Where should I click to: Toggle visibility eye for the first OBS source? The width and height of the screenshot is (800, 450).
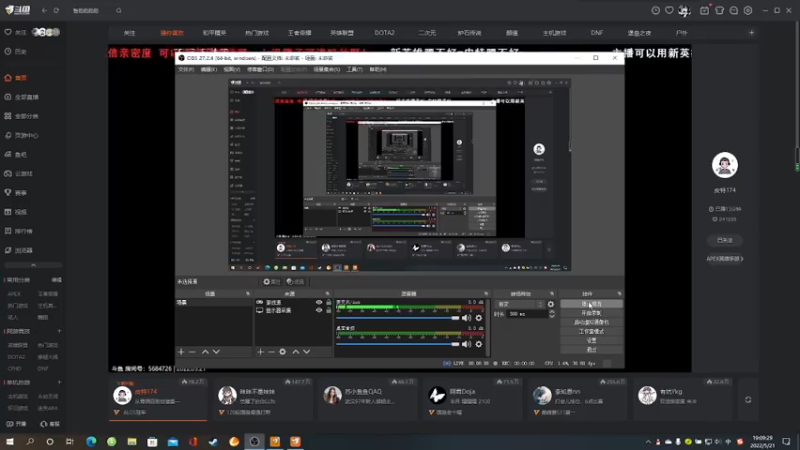point(319,303)
